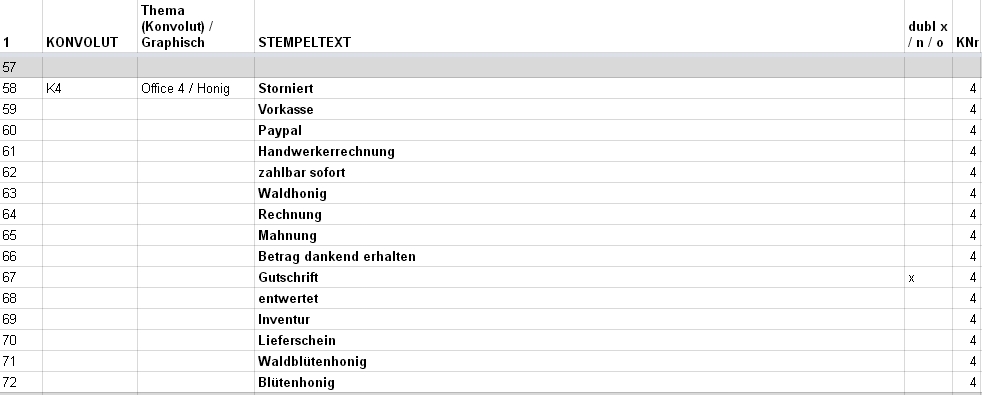982x395 pixels.
Task: Select the STEMPELTEXT column header cell
Action: 579,26
